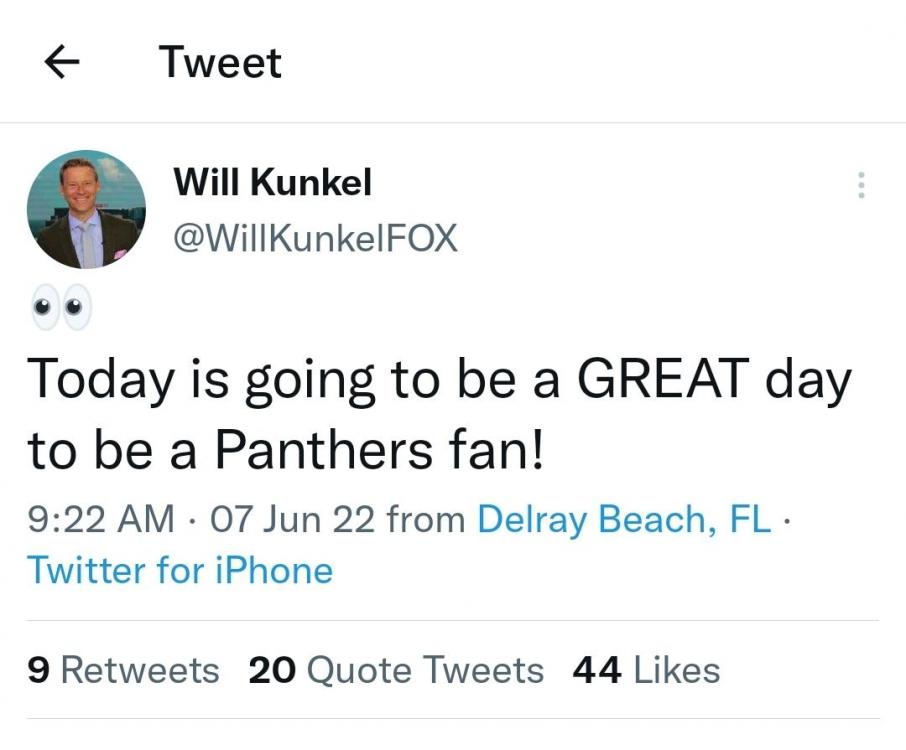This screenshot has height=750, width=906.
Task: Click the Twitter for iPhone source link
Action: 180,571
